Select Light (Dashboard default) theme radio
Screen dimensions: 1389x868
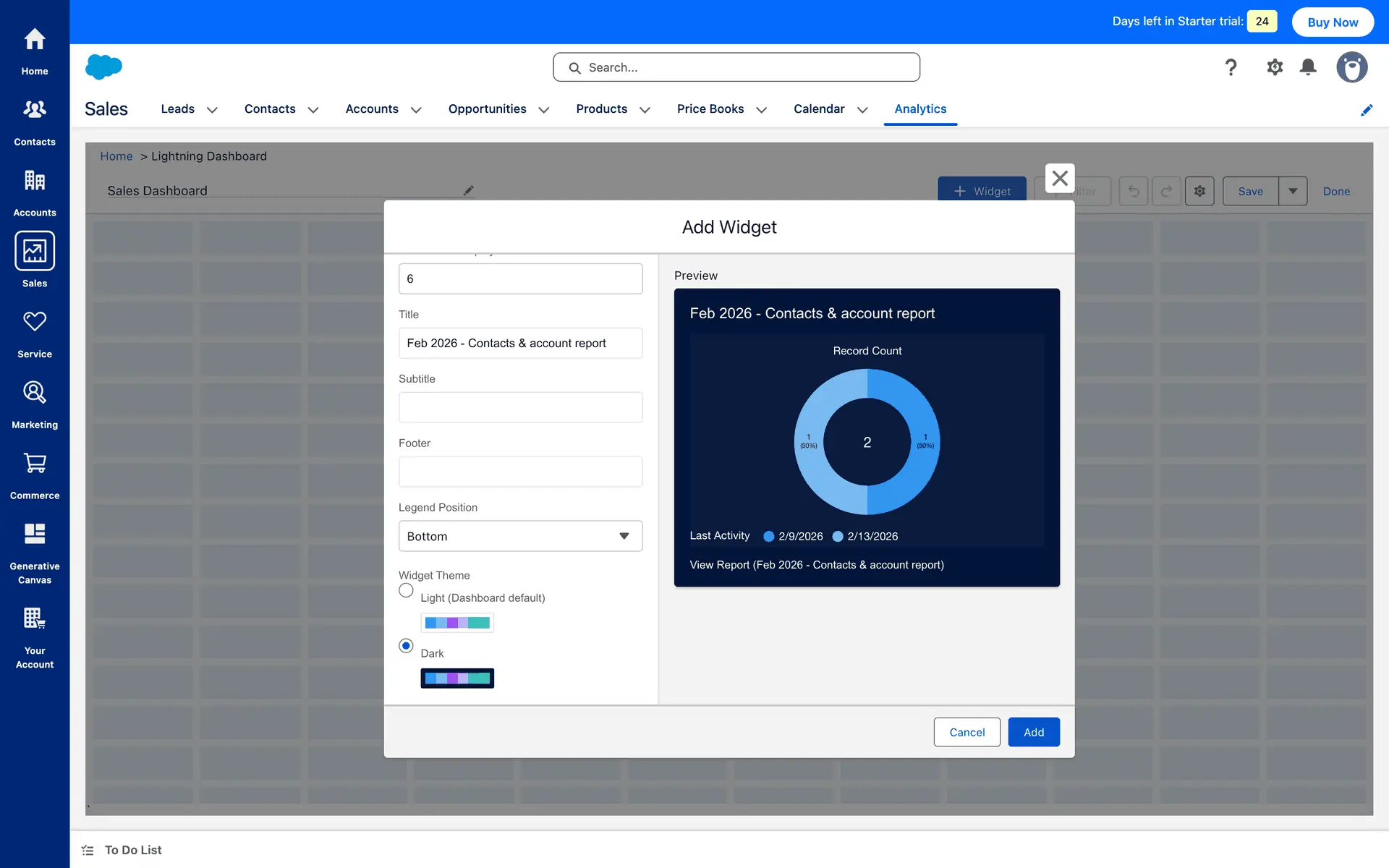click(406, 590)
